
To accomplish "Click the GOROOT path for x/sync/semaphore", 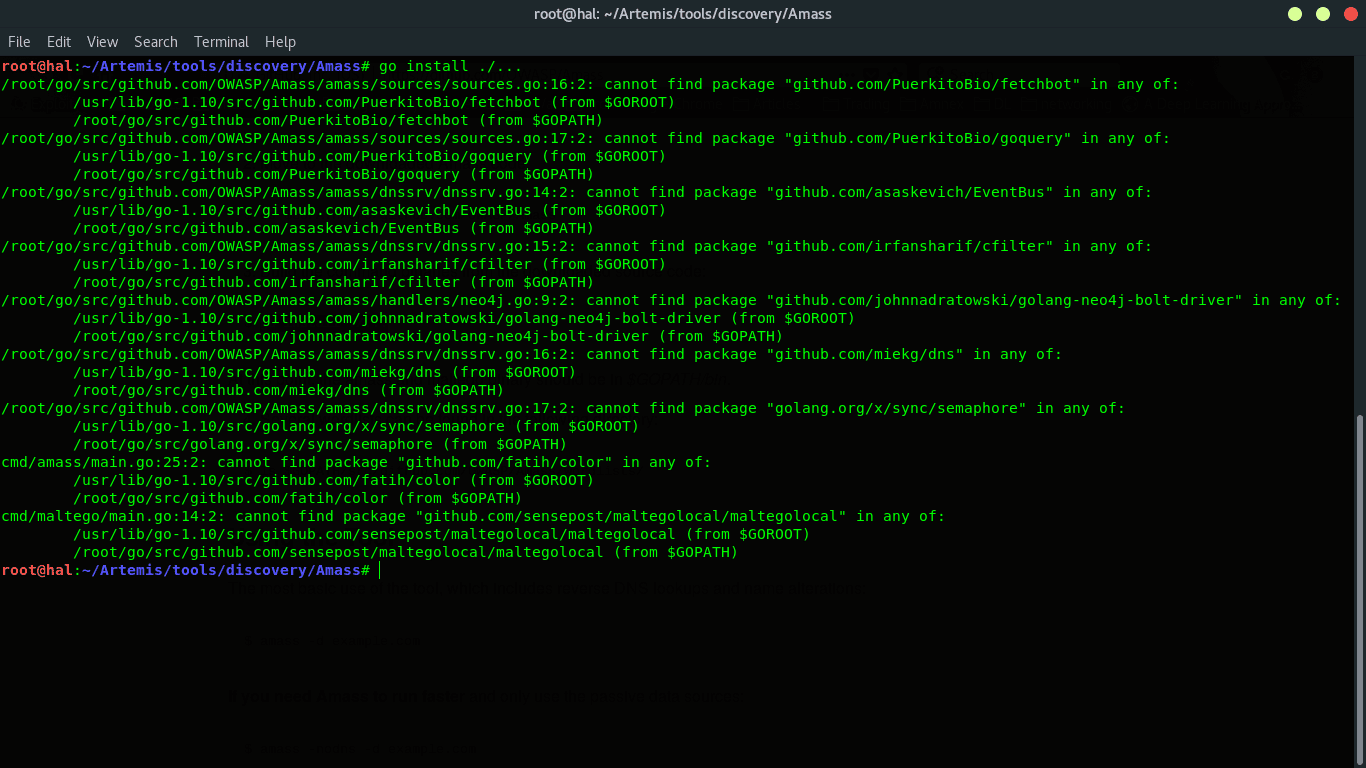I will pyautogui.click(x=356, y=426).
